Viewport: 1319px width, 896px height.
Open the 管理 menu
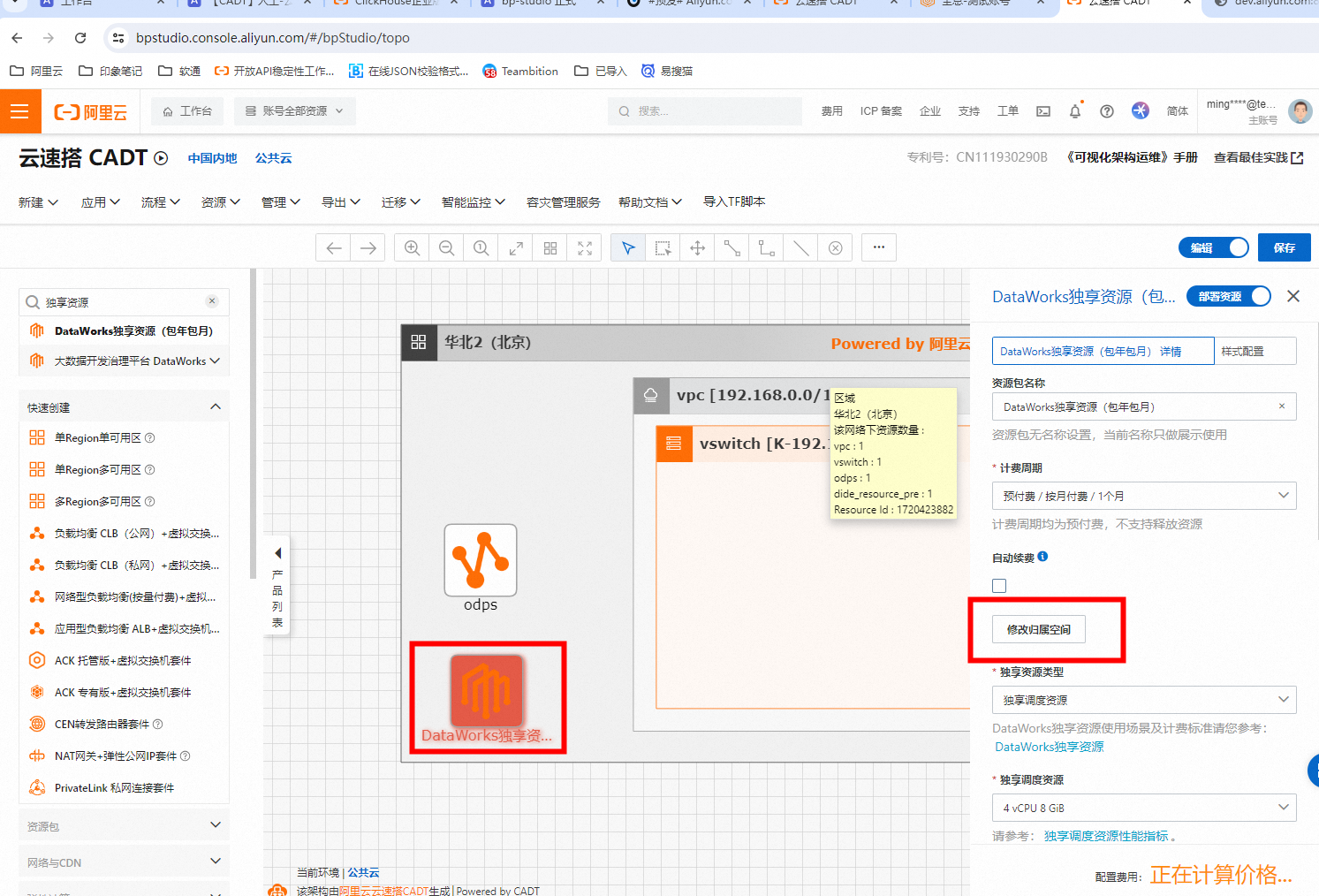[x=281, y=202]
